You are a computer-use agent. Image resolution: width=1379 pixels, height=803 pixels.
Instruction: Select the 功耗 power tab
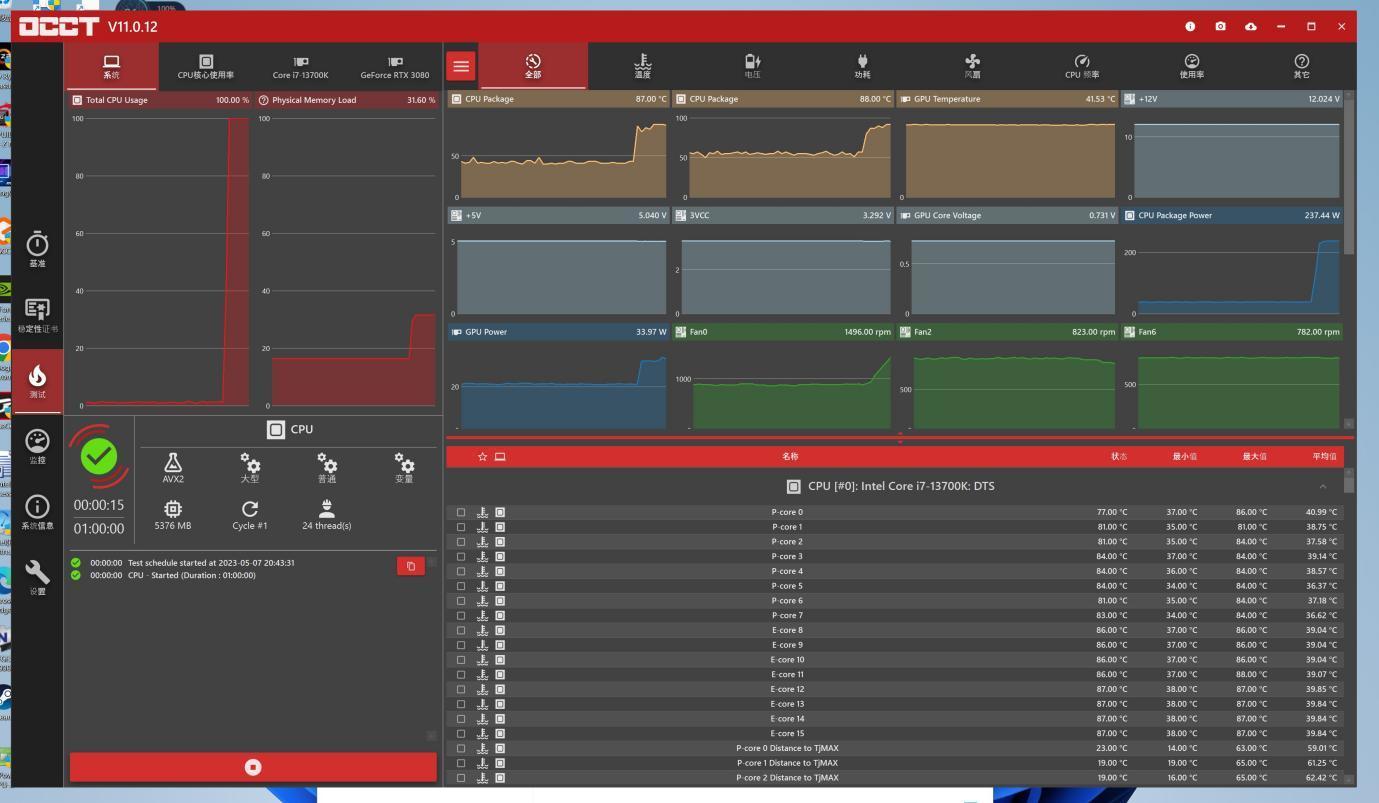(x=862, y=66)
